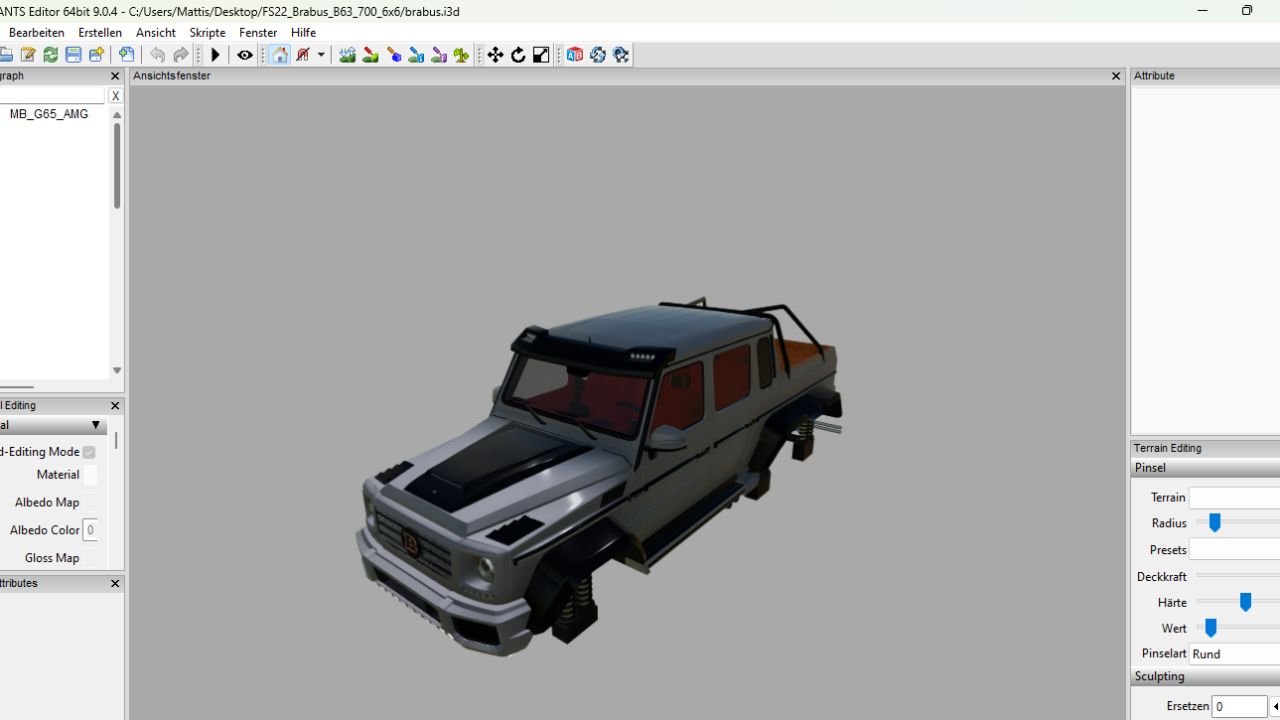Image resolution: width=1280 pixels, height=720 pixels.
Task: Select the green tree placement tool icon
Action: pos(461,55)
